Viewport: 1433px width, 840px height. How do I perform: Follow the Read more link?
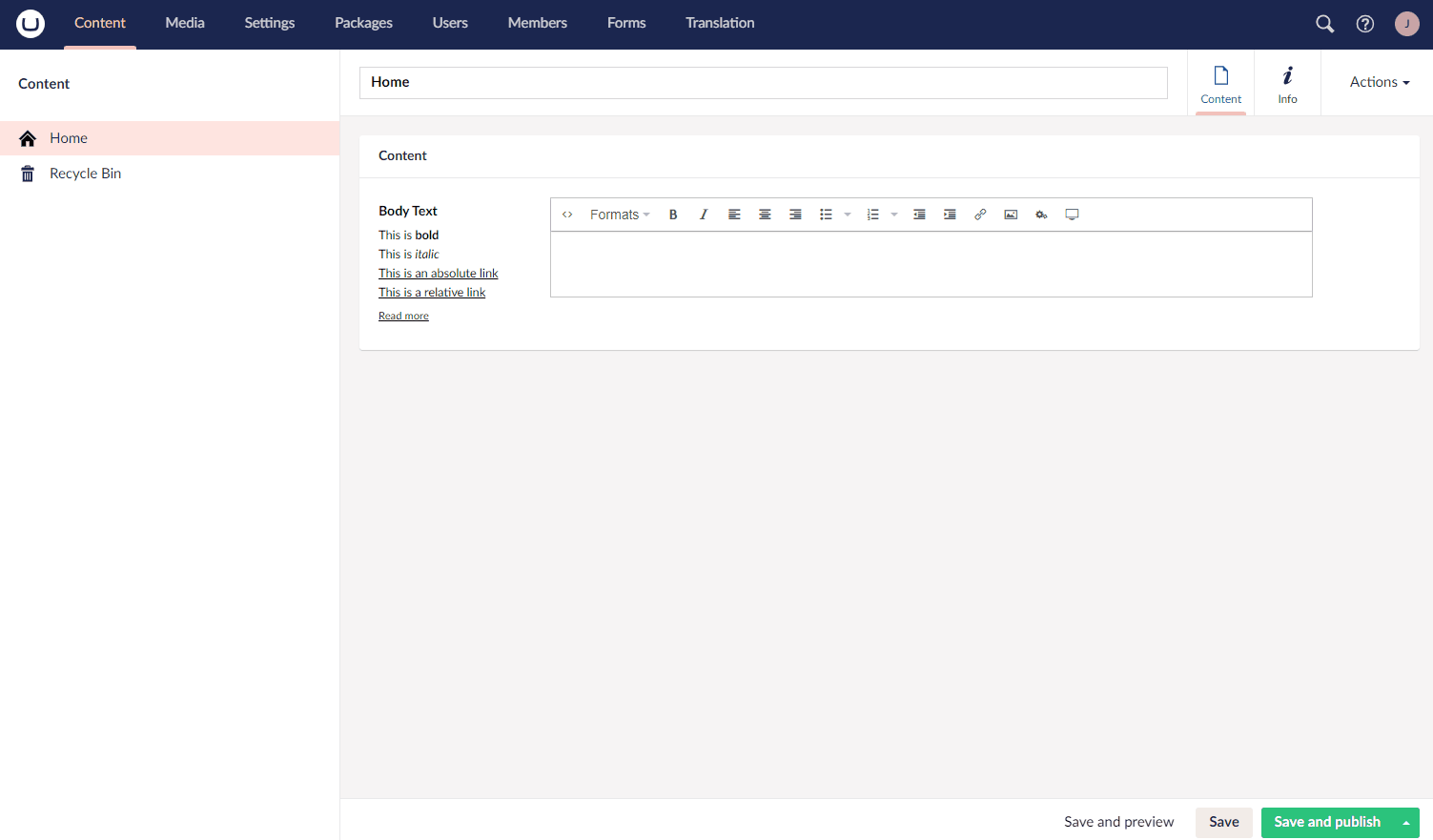(x=403, y=316)
